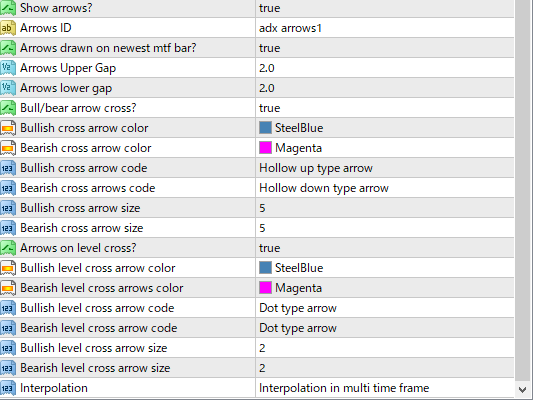Click the color icon beside Bearish level cross arrows color
The width and height of the screenshot is (539, 403).
point(8,288)
